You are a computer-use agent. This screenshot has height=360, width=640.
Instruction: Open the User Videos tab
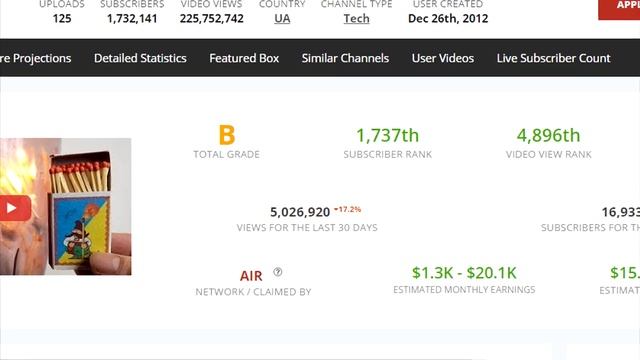point(443,58)
